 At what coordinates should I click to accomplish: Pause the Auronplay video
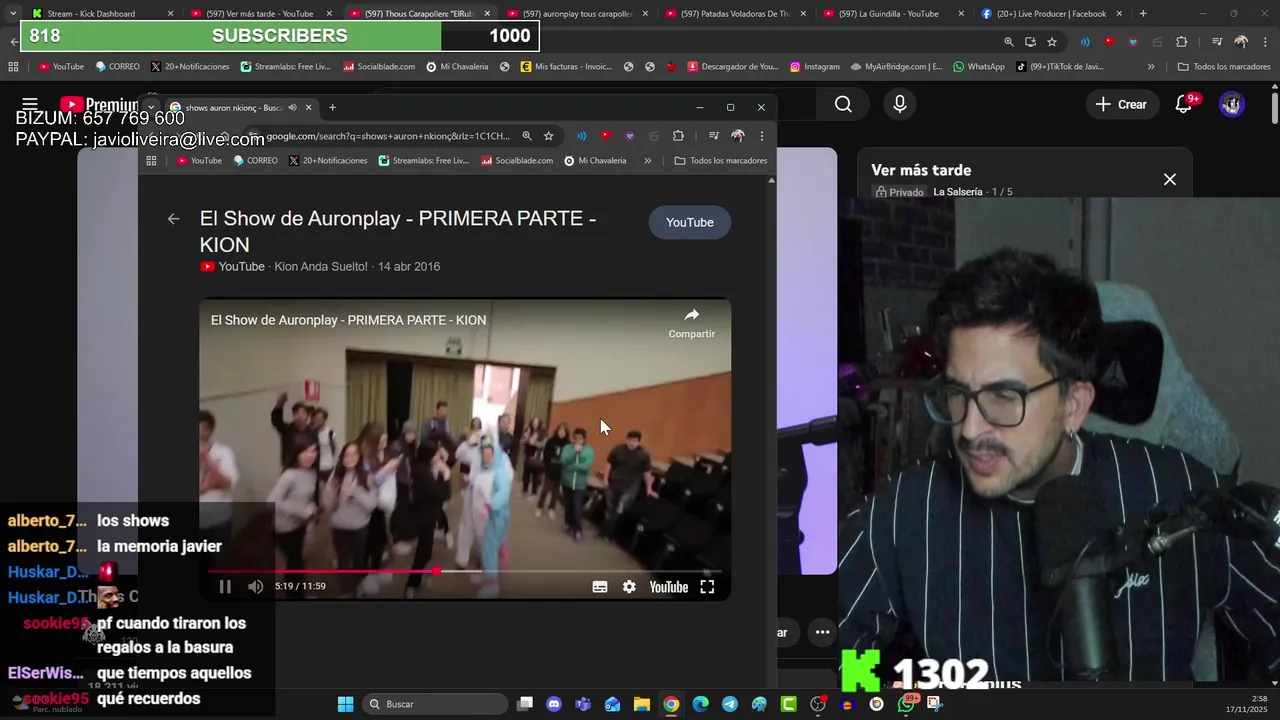point(225,587)
